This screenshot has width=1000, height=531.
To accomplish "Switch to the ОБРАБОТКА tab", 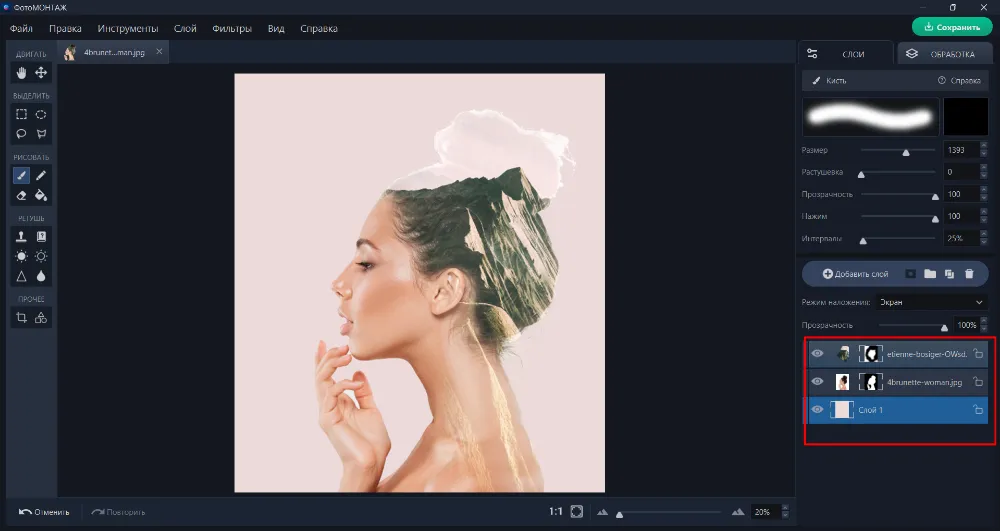I will point(944,54).
